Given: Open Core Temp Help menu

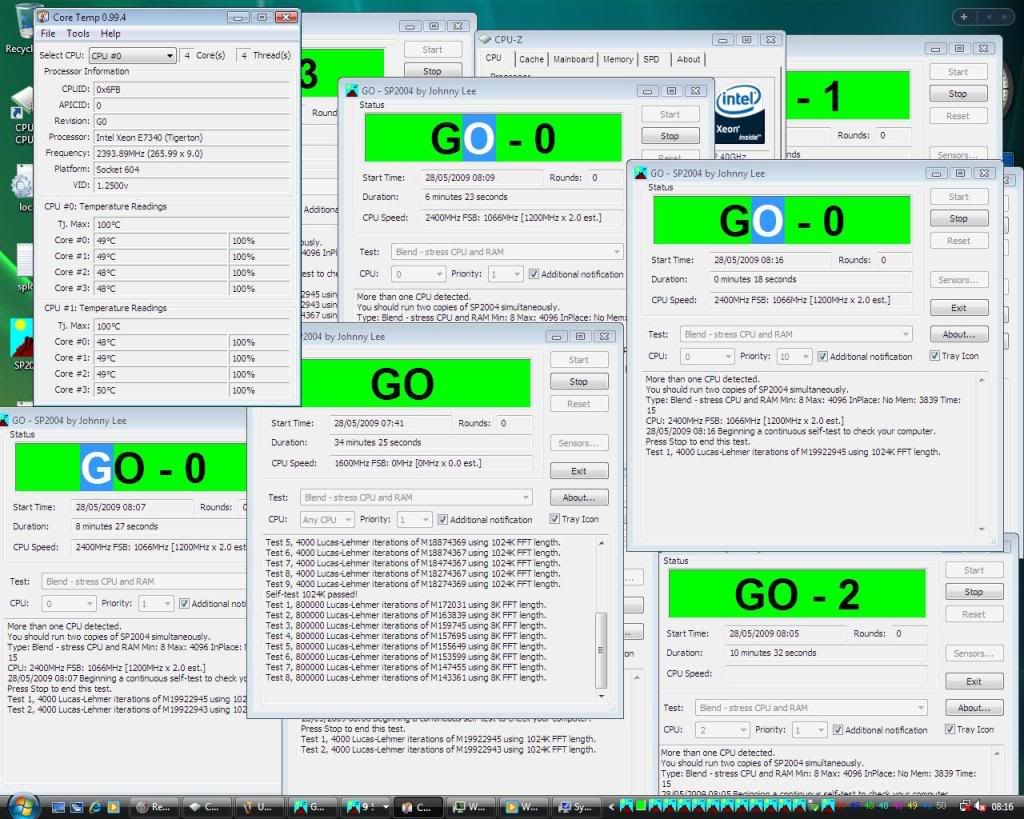Looking at the screenshot, I should click(x=110, y=33).
